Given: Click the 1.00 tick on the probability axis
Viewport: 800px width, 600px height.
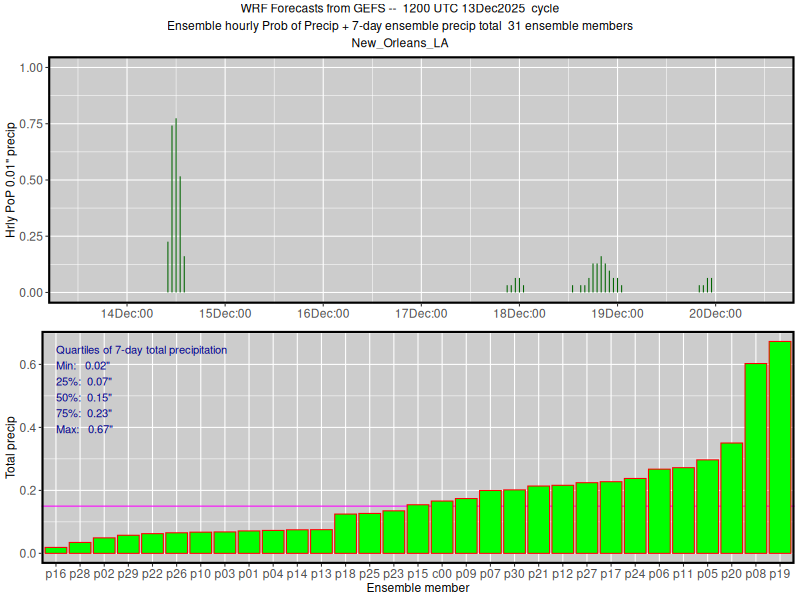Looking at the screenshot, I should (30, 67).
